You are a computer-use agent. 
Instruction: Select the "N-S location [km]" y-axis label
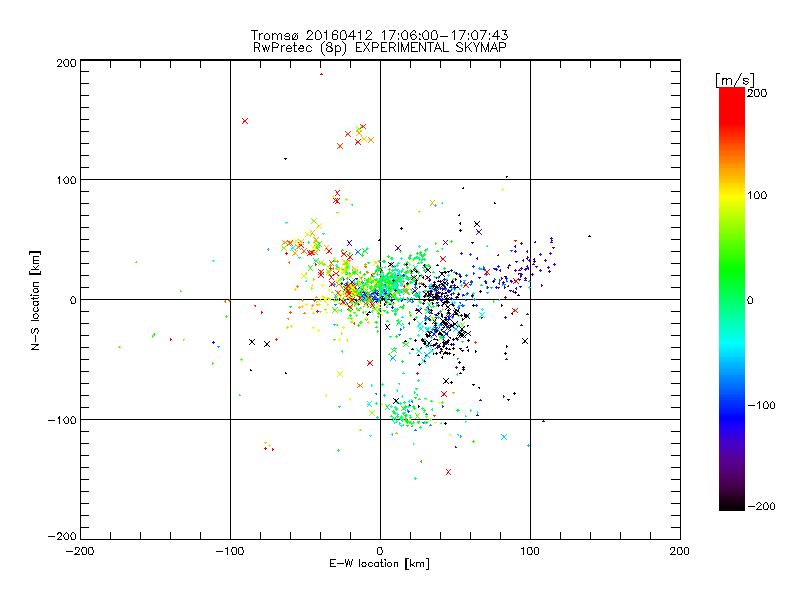[x=35, y=300]
